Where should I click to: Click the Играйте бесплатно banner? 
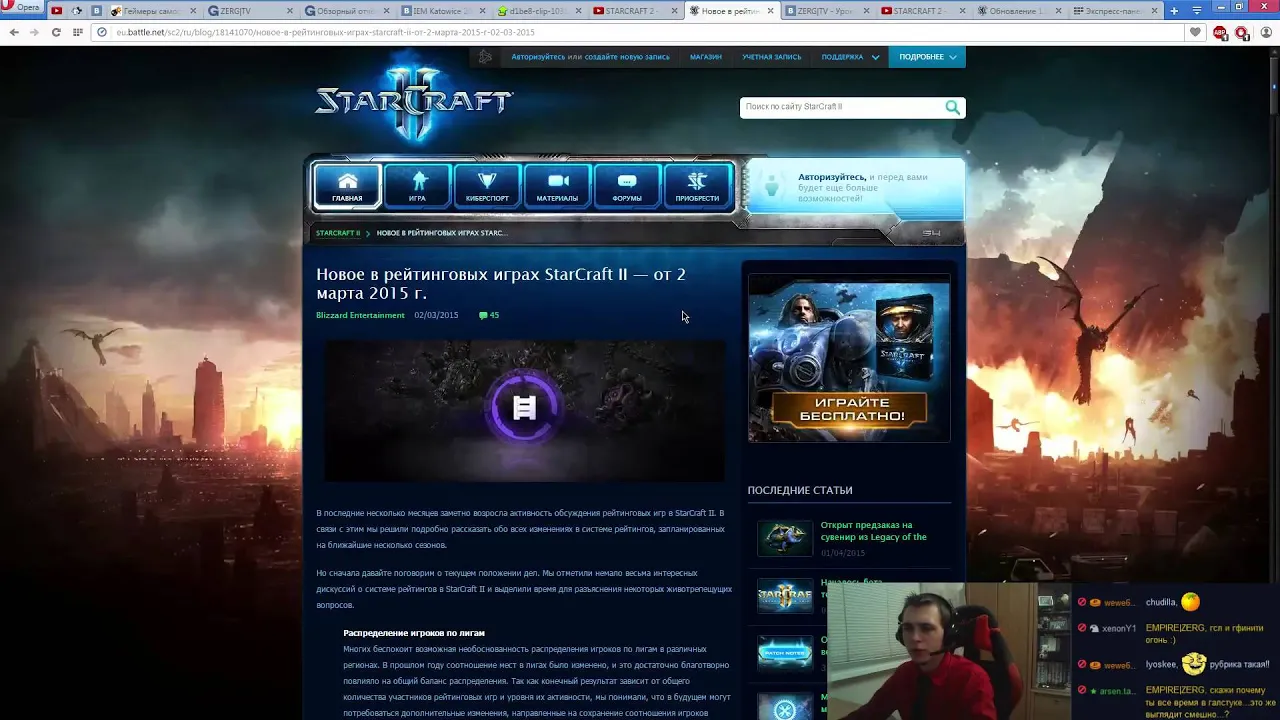coord(849,358)
